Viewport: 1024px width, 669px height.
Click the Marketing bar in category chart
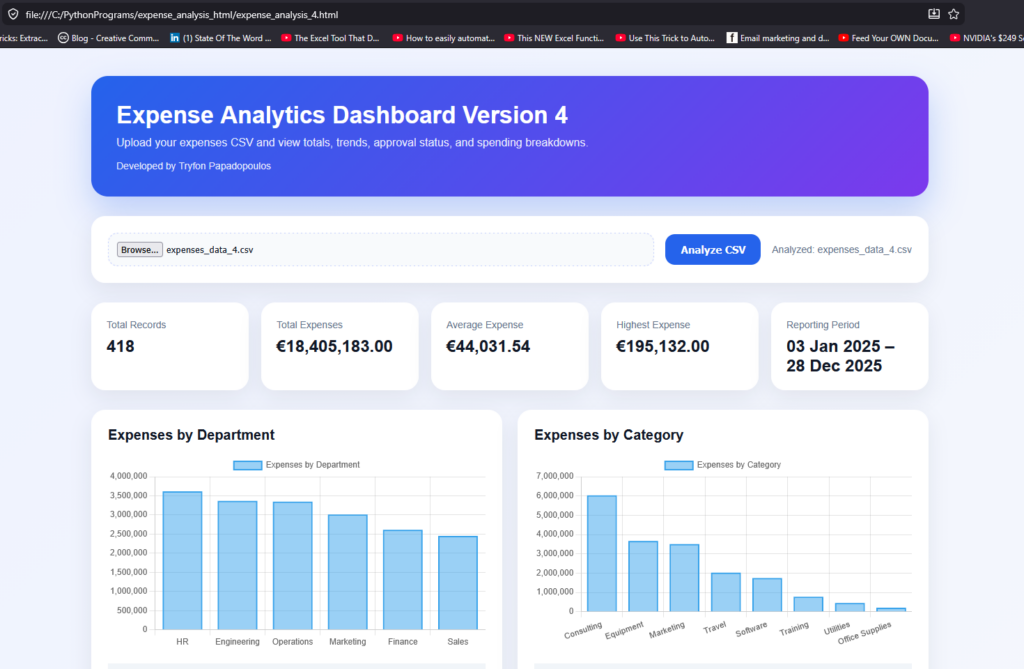pyautogui.click(x=684, y=578)
